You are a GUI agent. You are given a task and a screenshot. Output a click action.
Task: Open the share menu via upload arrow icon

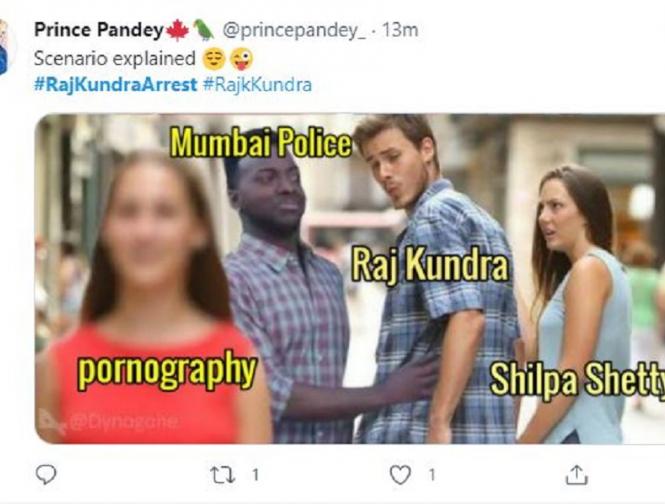pos(577,474)
